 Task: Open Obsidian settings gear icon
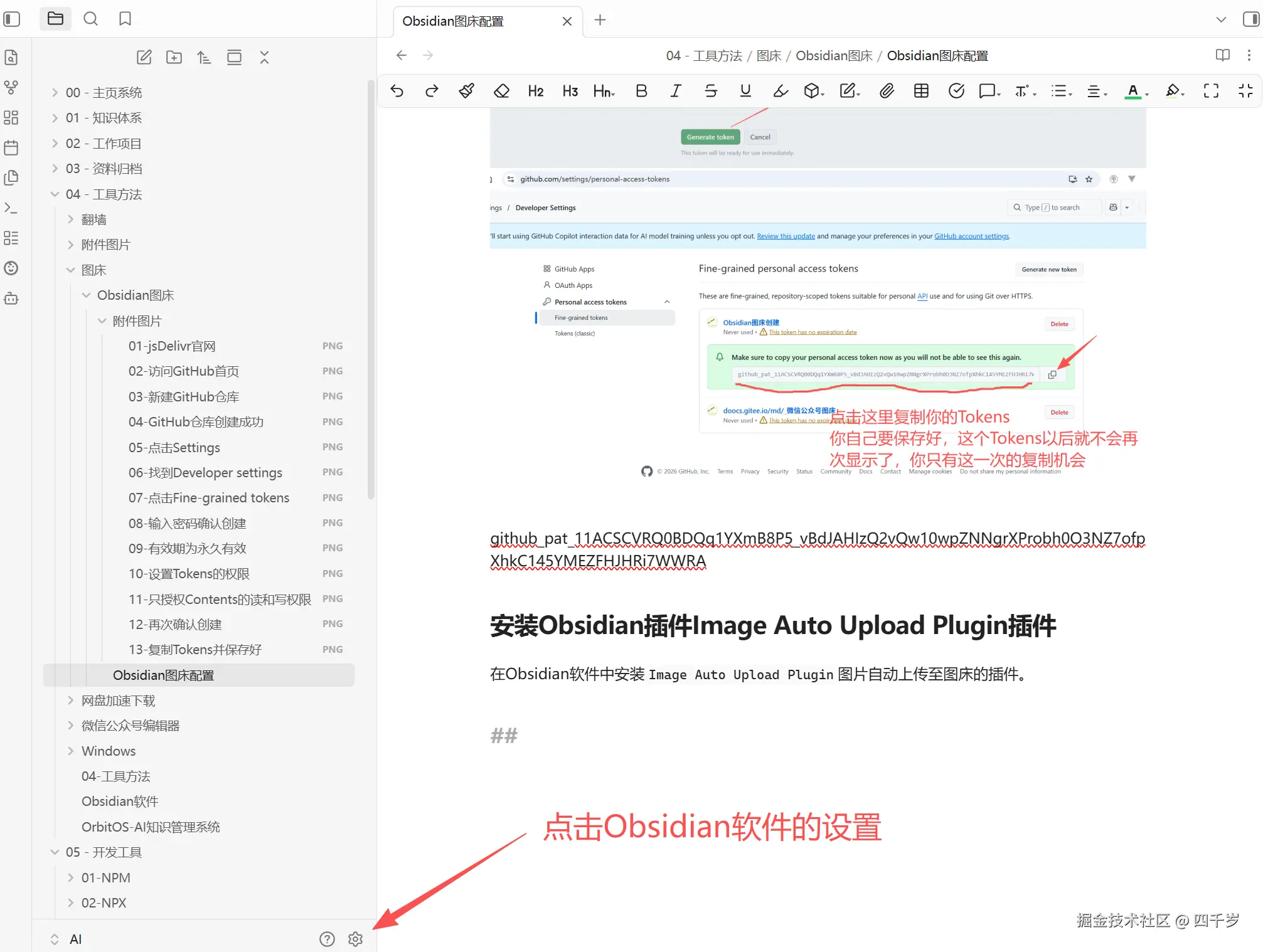[355, 939]
